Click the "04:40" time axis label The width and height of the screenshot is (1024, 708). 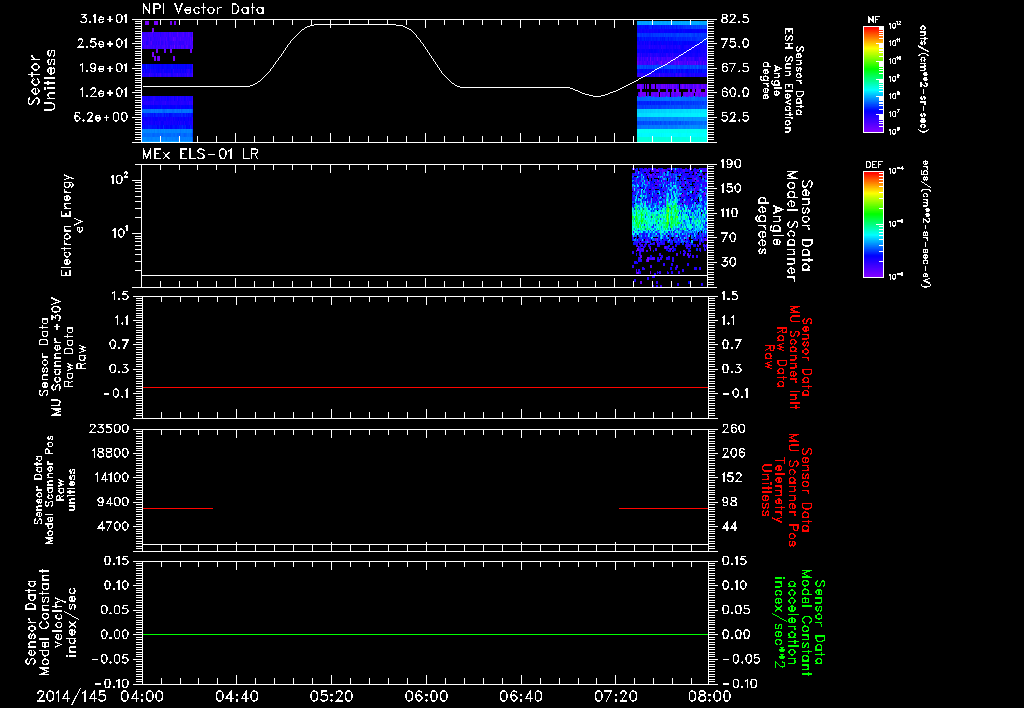(236, 696)
